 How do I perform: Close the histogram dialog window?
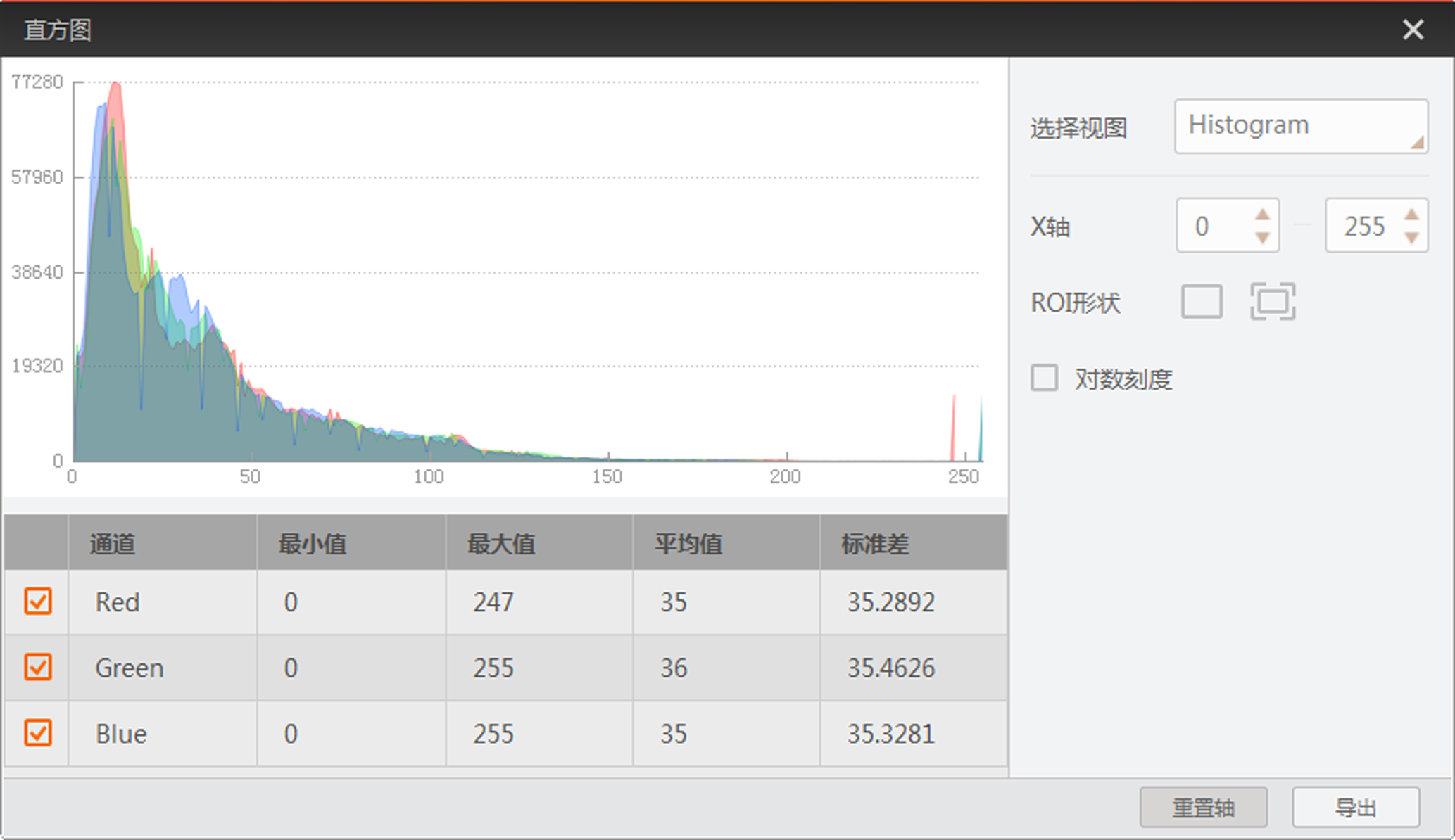(x=1413, y=30)
